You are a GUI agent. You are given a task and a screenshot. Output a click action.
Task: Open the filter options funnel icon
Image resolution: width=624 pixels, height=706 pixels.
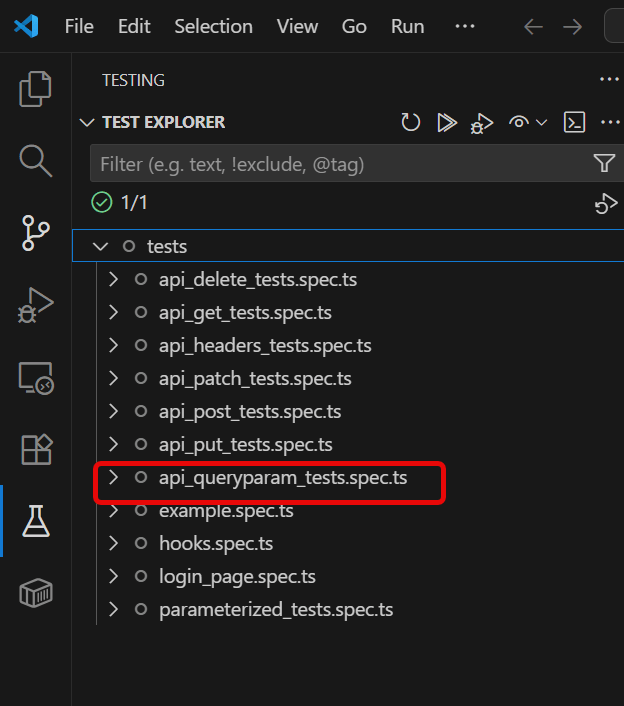pos(604,163)
